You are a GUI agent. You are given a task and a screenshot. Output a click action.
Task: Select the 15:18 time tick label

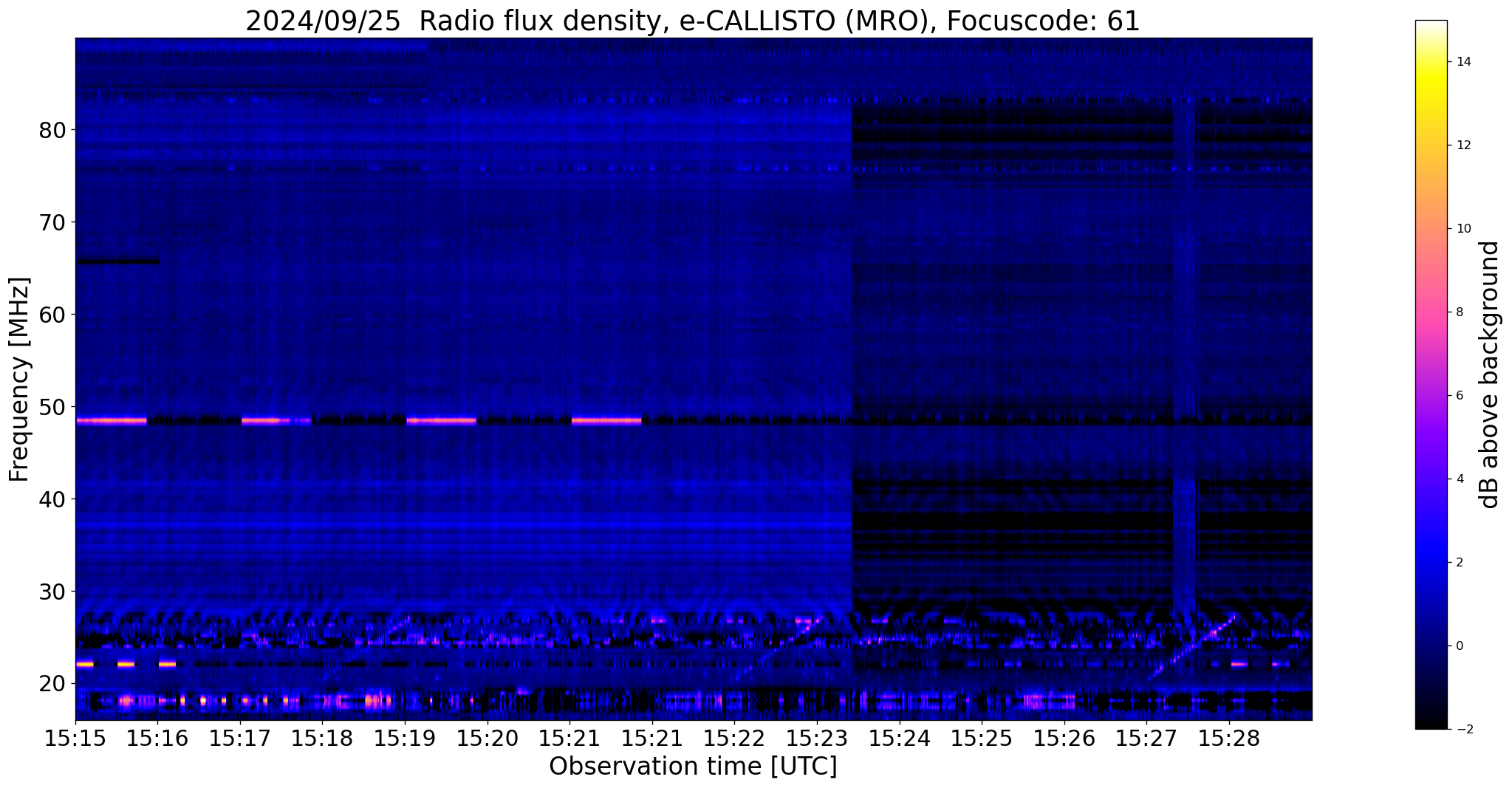pos(322,739)
